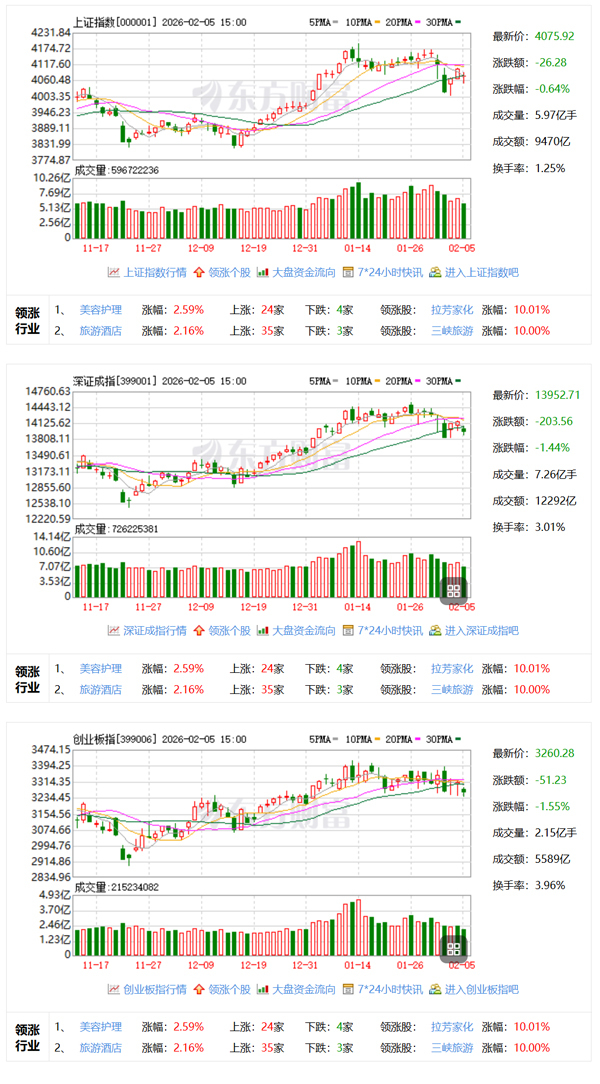Click 三峡旅游 stock in 创业板指 section
600x1084 pixels.
pyautogui.click(x=452, y=1047)
